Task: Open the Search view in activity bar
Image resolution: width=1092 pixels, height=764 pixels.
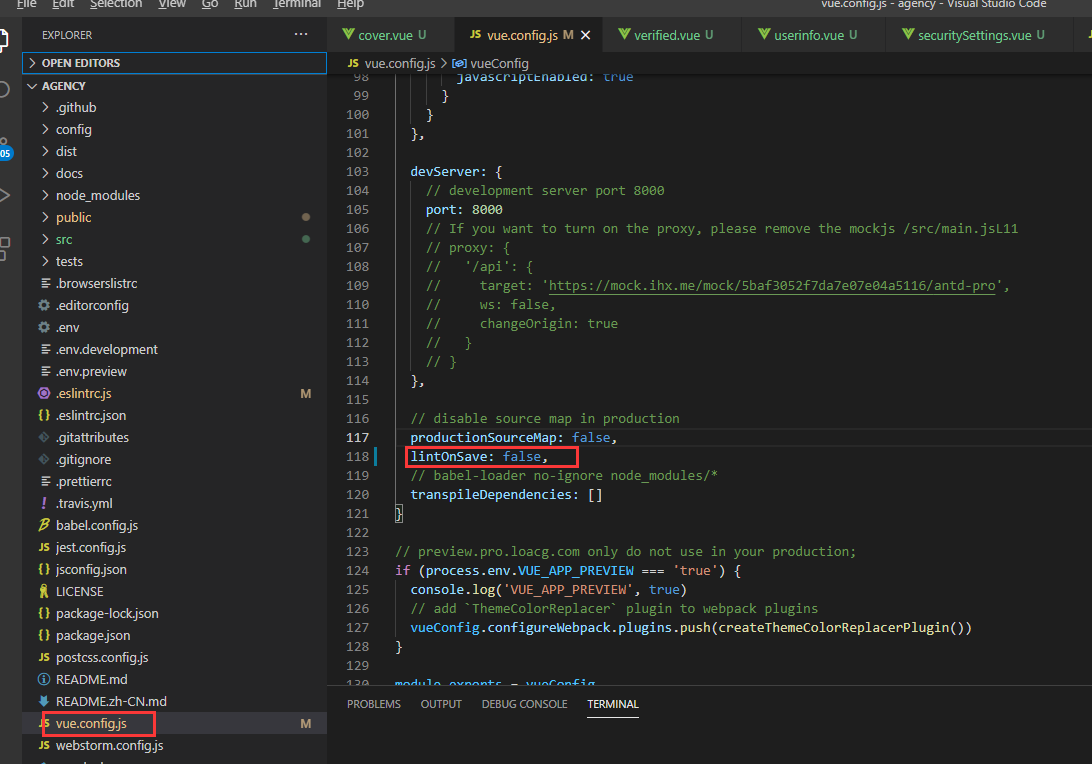Action: pyautogui.click(x=4, y=90)
